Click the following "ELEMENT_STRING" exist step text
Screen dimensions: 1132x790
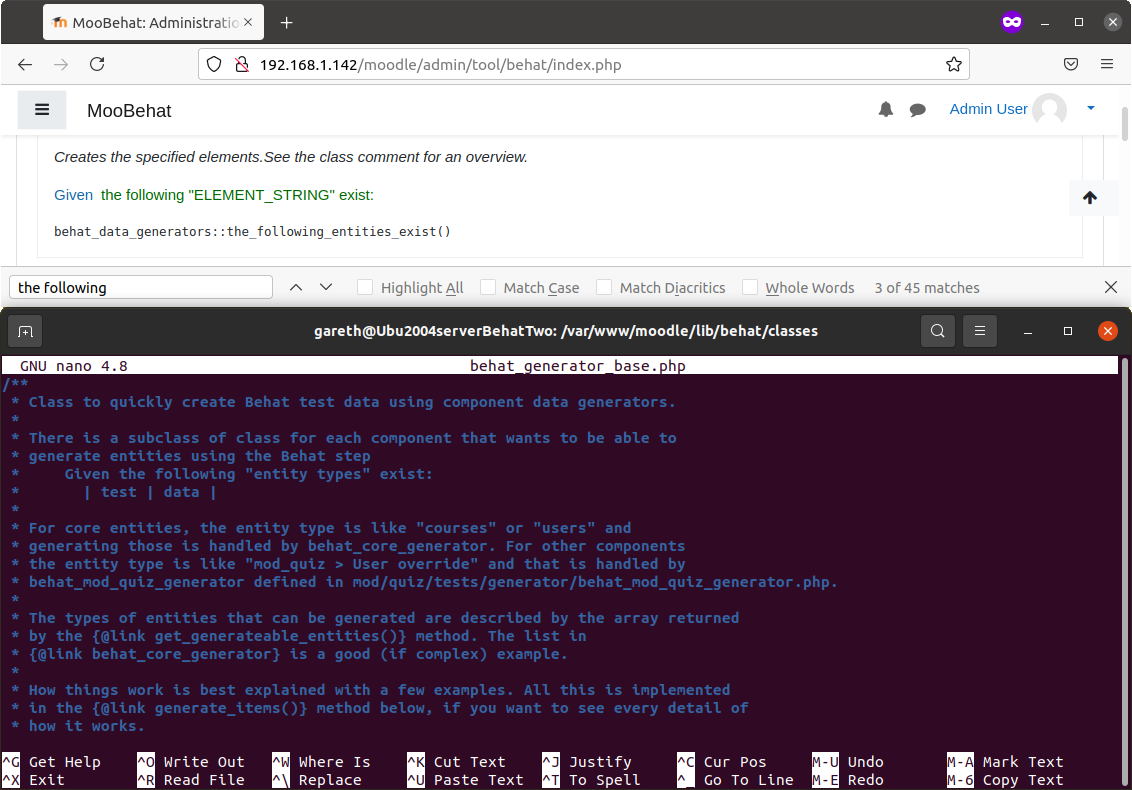pyautogui.click(x=238, y=195)
